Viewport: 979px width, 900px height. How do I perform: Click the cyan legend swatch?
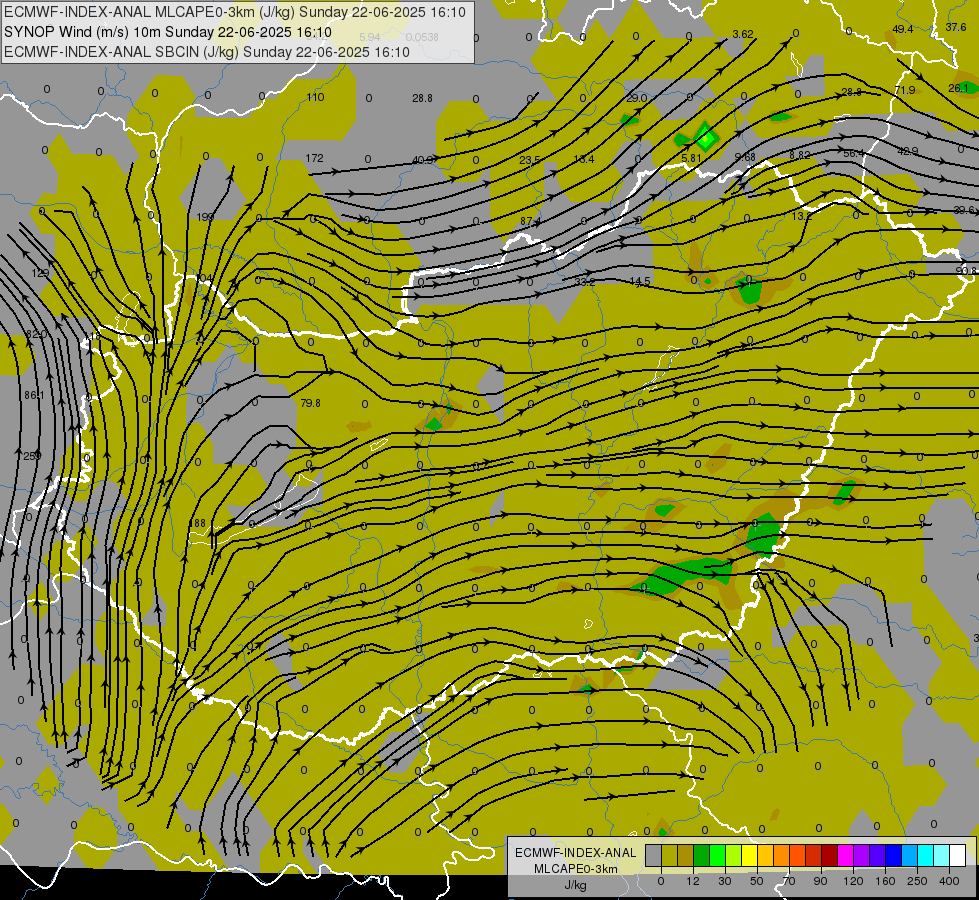pos(925,856)
